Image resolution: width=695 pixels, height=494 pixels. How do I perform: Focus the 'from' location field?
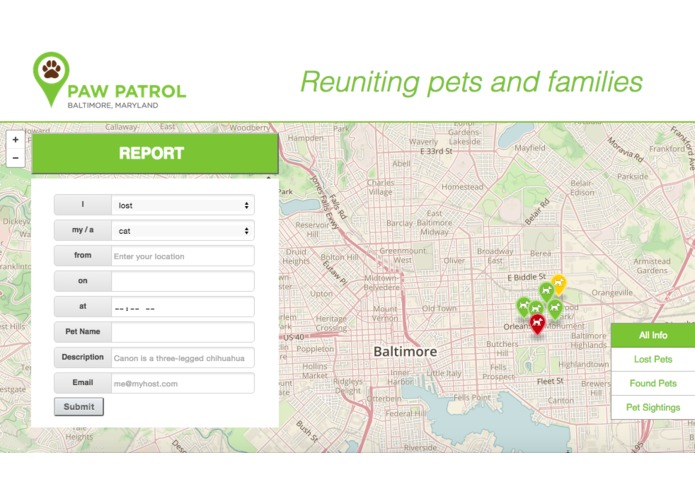point(183,256)
